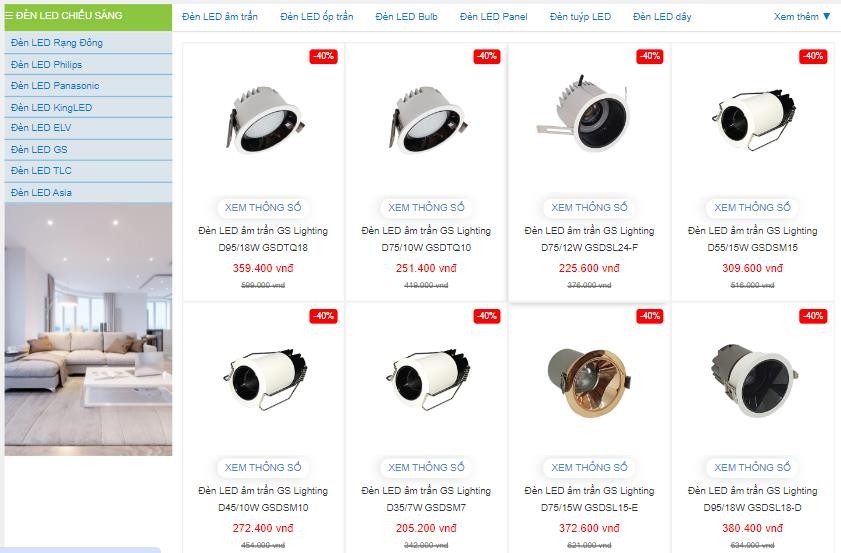Open the GSDSM10 white spotlight image
Viewport: 841px width, 553px height.
(265, 379)
